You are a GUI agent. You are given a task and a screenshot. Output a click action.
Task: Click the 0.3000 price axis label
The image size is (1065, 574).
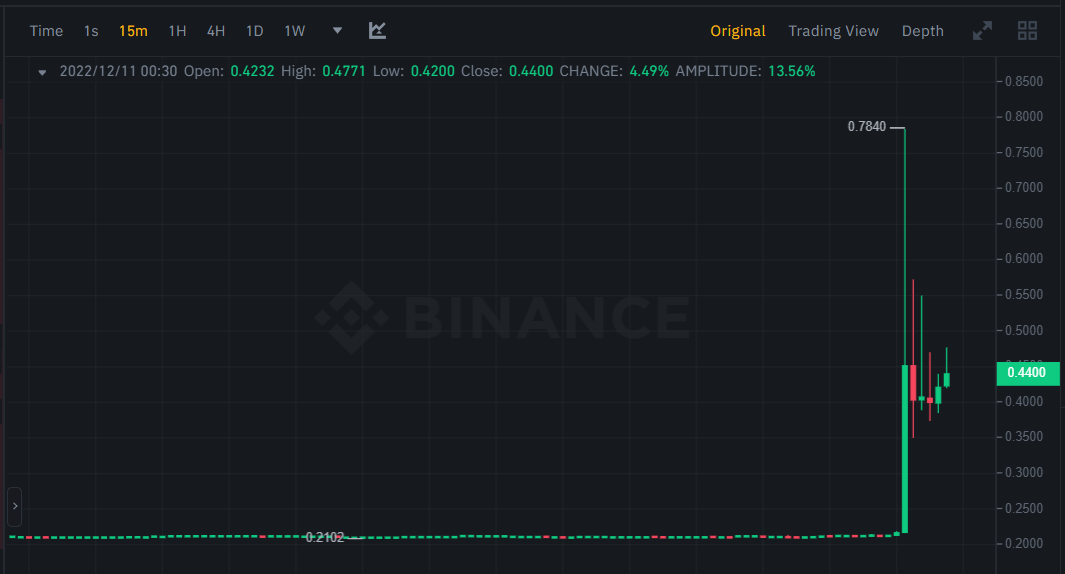tap(1024, 472)
